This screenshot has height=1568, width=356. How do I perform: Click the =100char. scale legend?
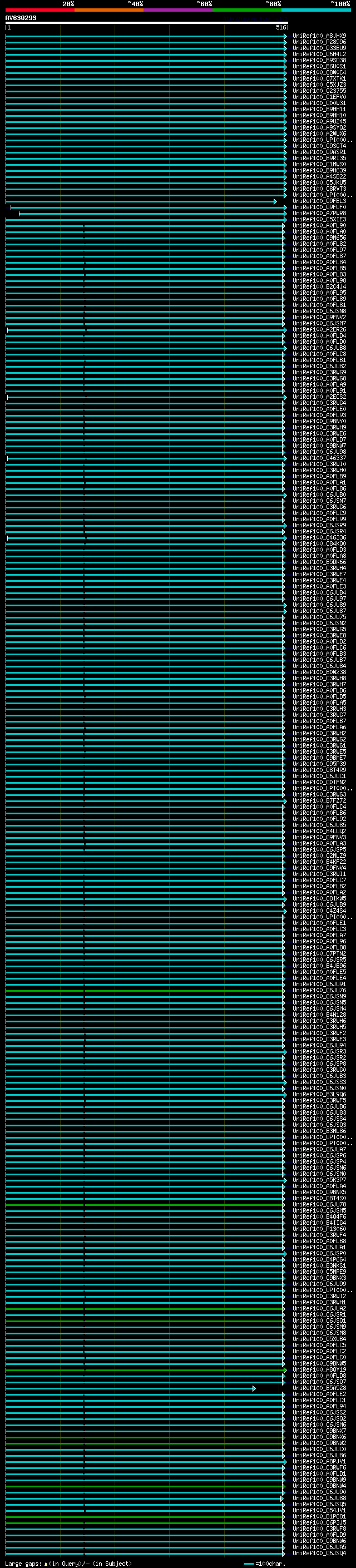[x=264, y=1564]
